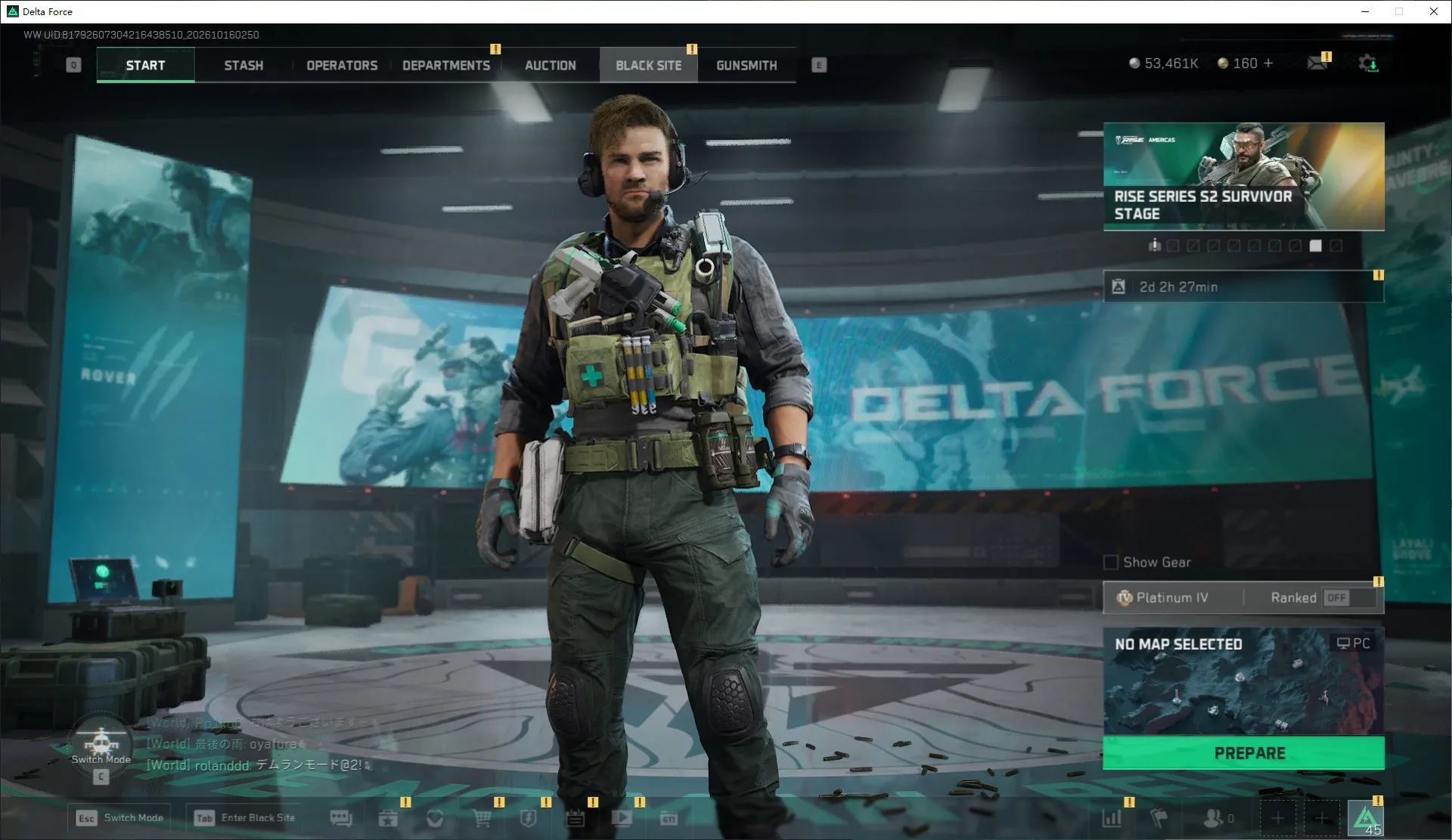The image size is (1452, 840).
Task: Open the star briefcase rewards icon
Action: pyautogui.click(x=388, y=818)
